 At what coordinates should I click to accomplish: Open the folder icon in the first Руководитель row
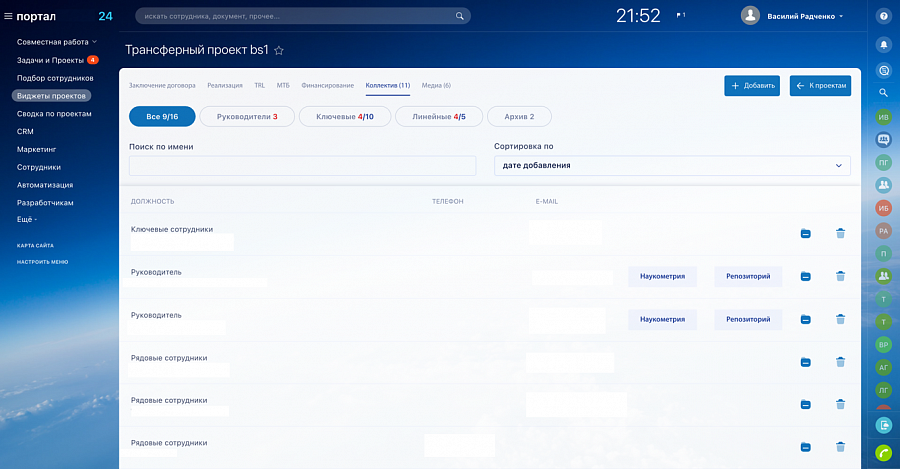tap(805, 276)
